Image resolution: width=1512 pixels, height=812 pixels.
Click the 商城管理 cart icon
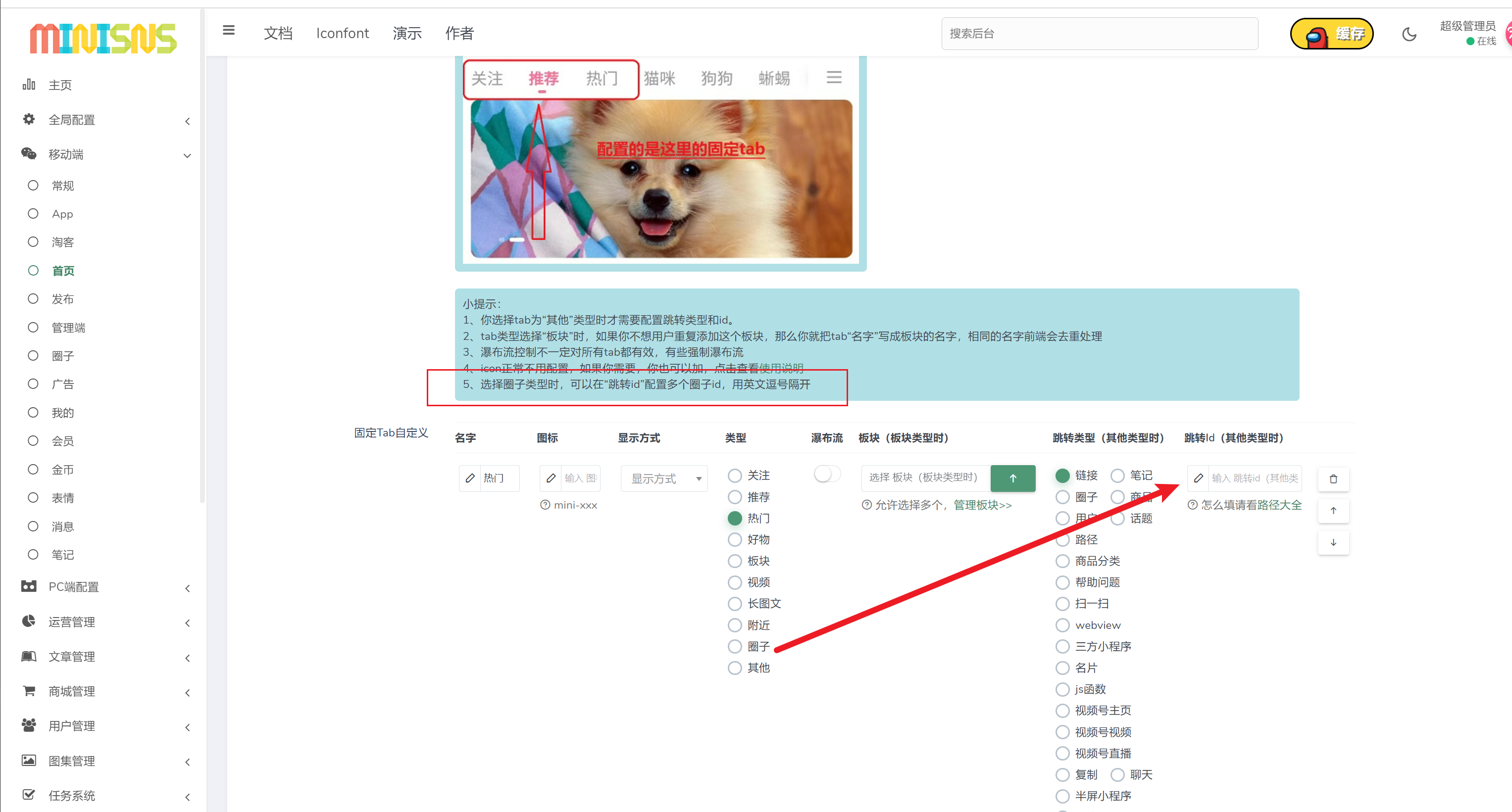coord(29,691)
